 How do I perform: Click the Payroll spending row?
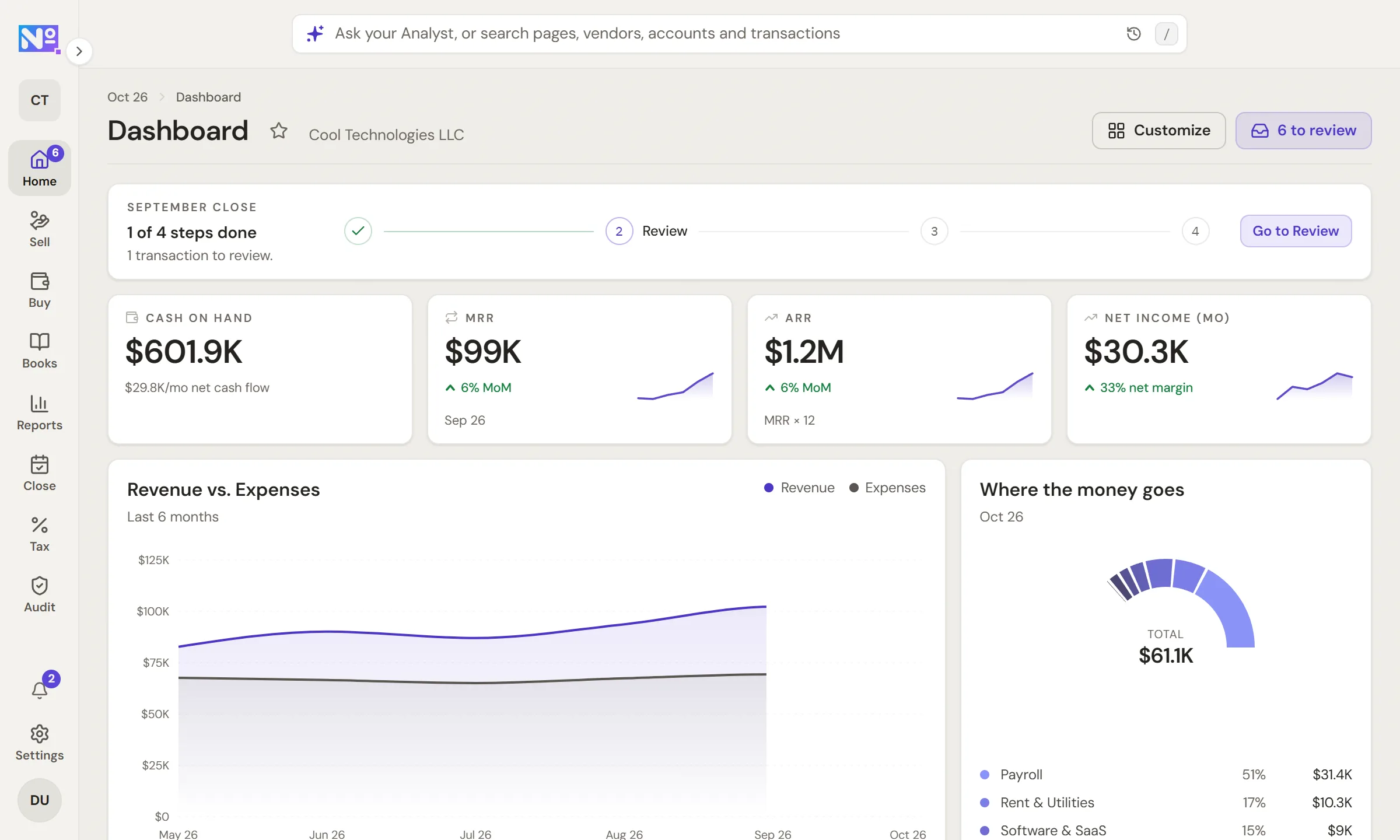pos(1165,775)
